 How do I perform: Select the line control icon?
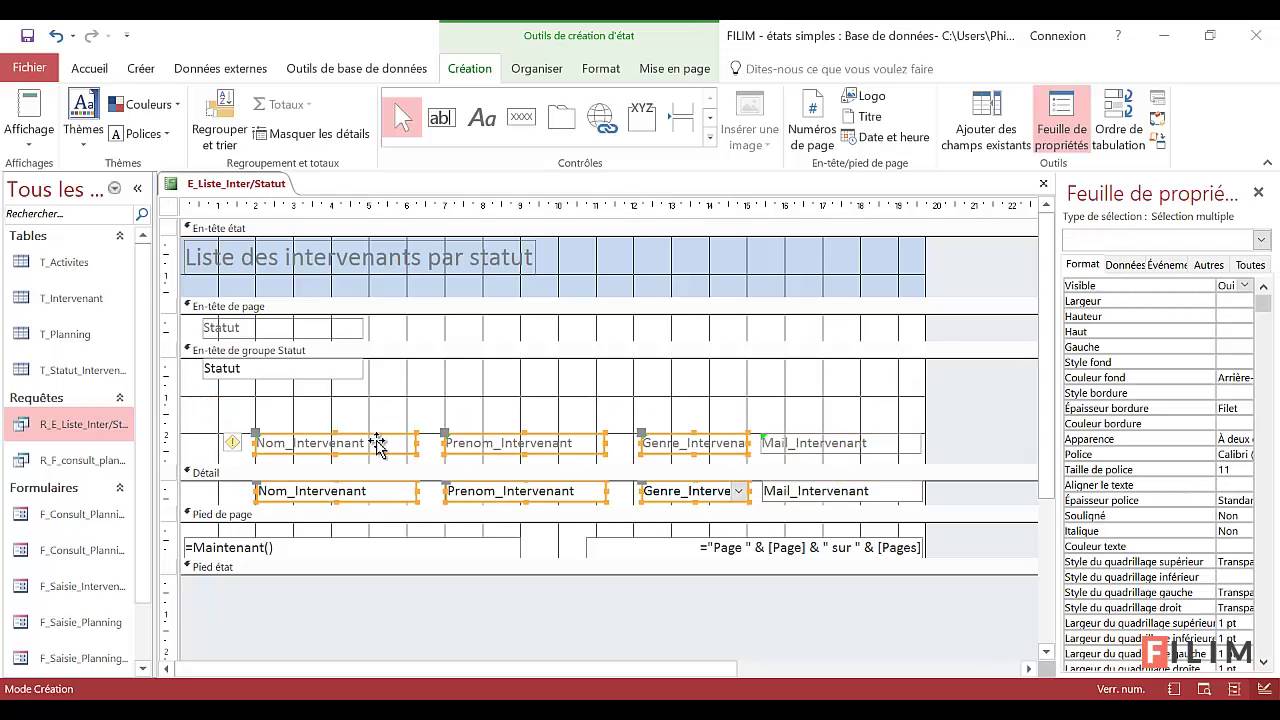[681, 117]
